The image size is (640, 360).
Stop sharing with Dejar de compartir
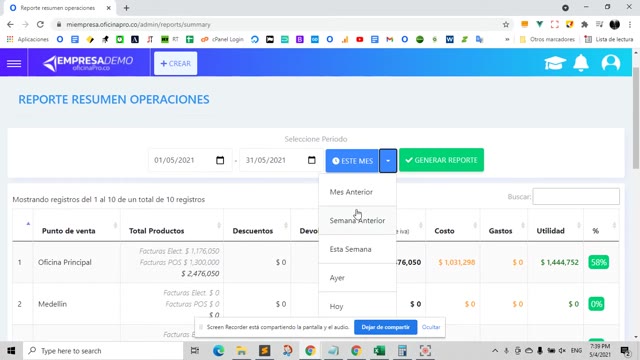(x=385, y=327)
